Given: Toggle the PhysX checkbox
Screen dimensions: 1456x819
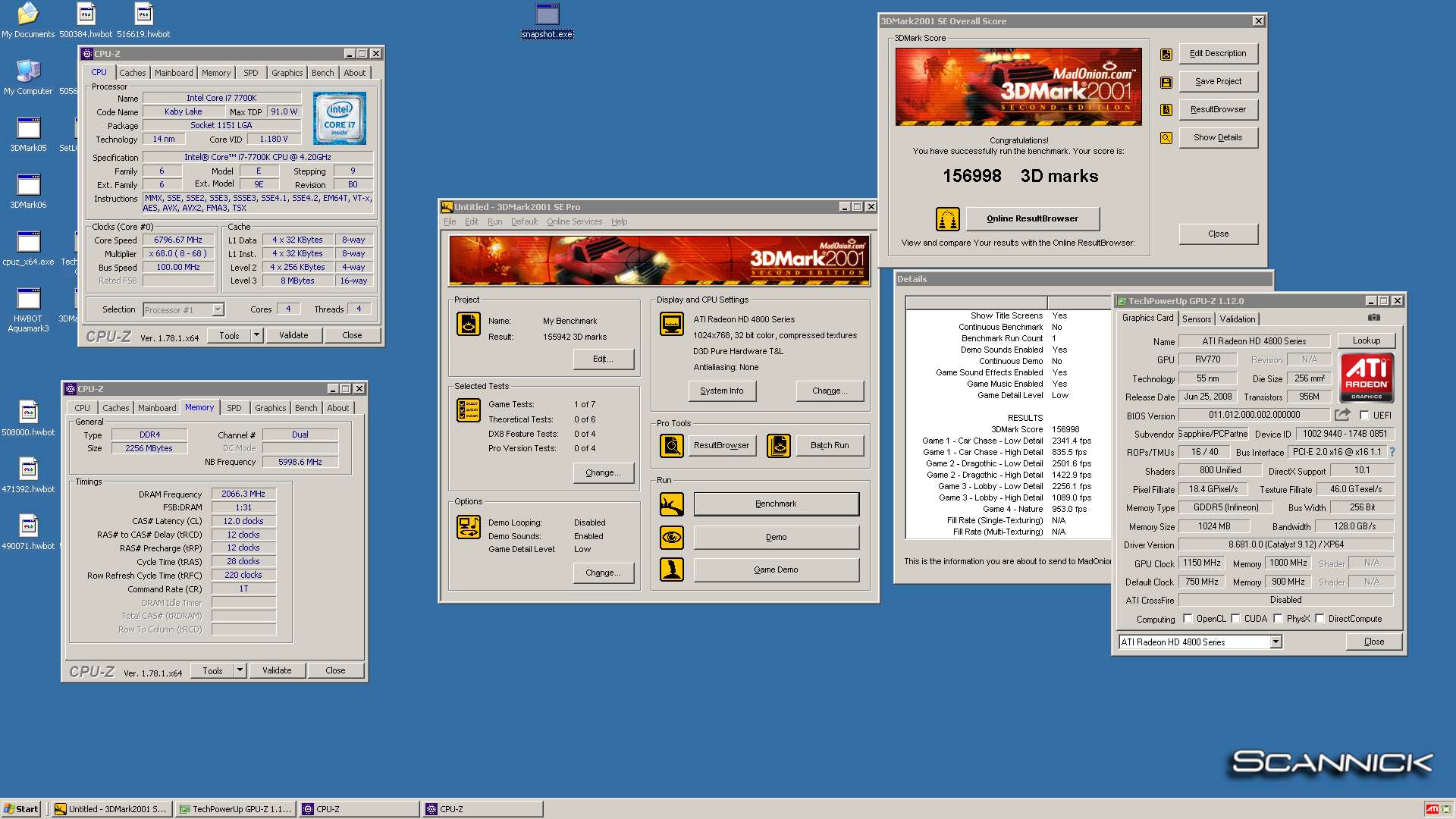Looking at the screenshot, I should tap(1278, 619).
